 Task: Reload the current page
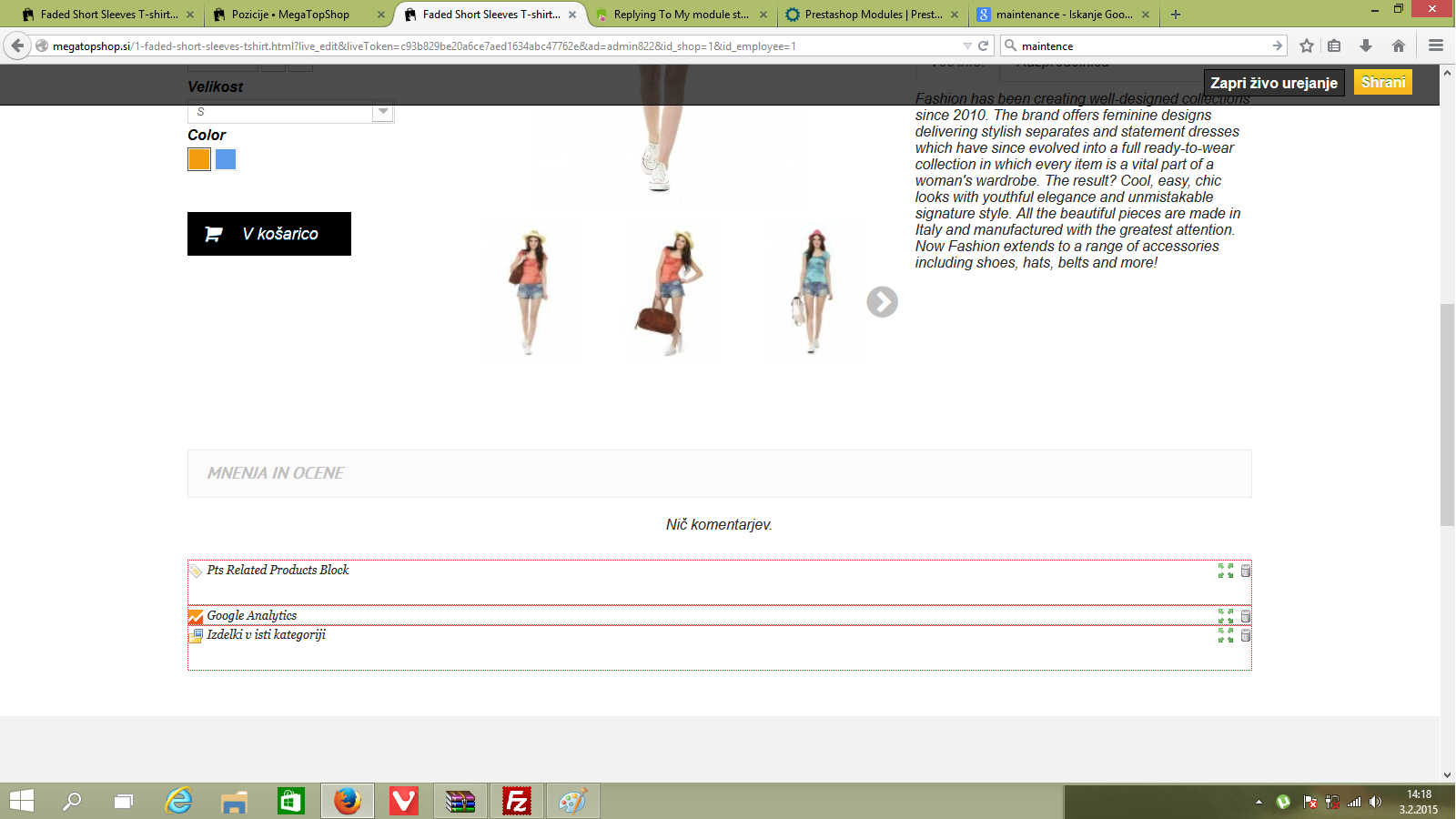983,45
